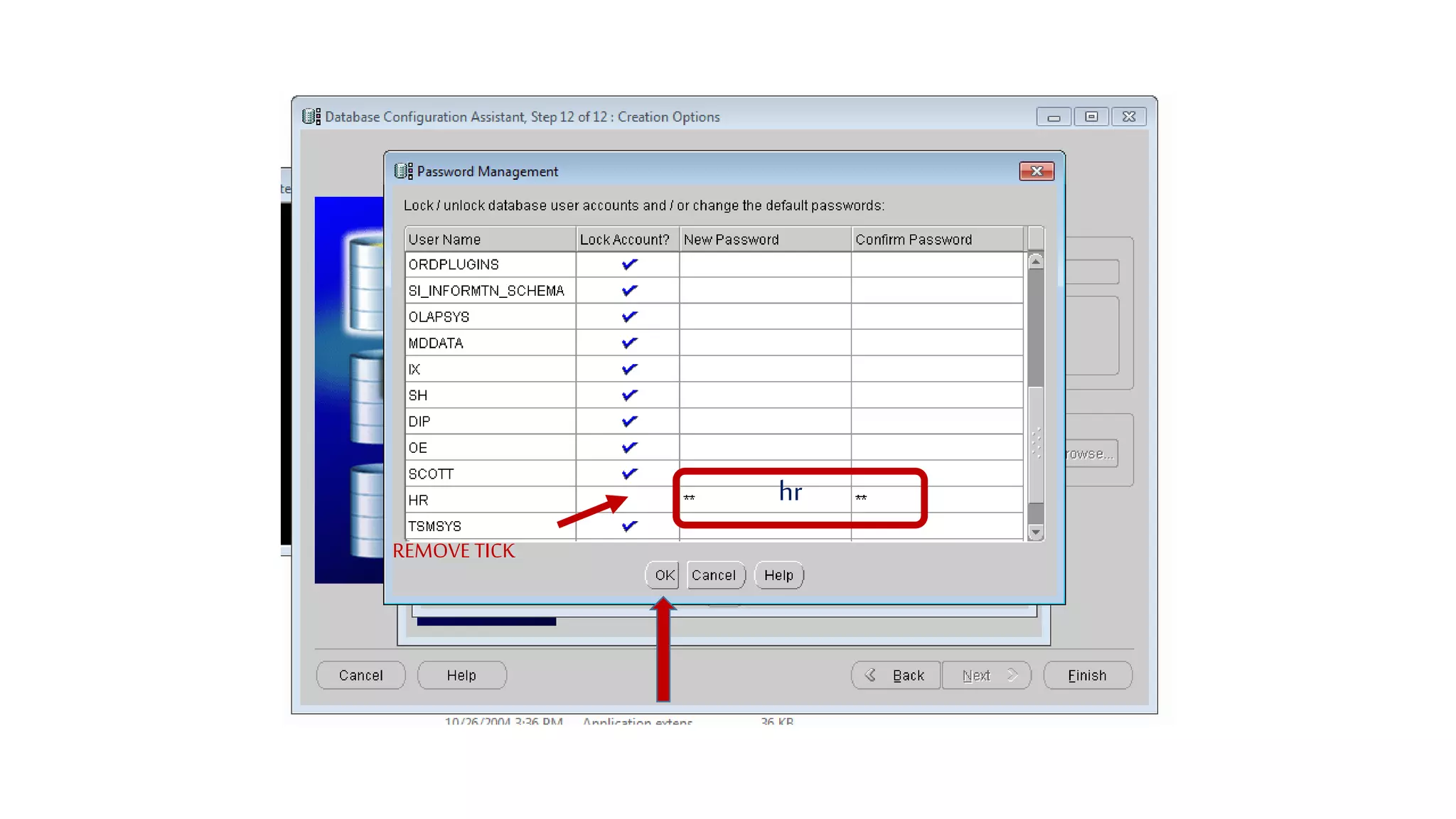
Task: Select the HR user name row
Action: tap(491, 500)
